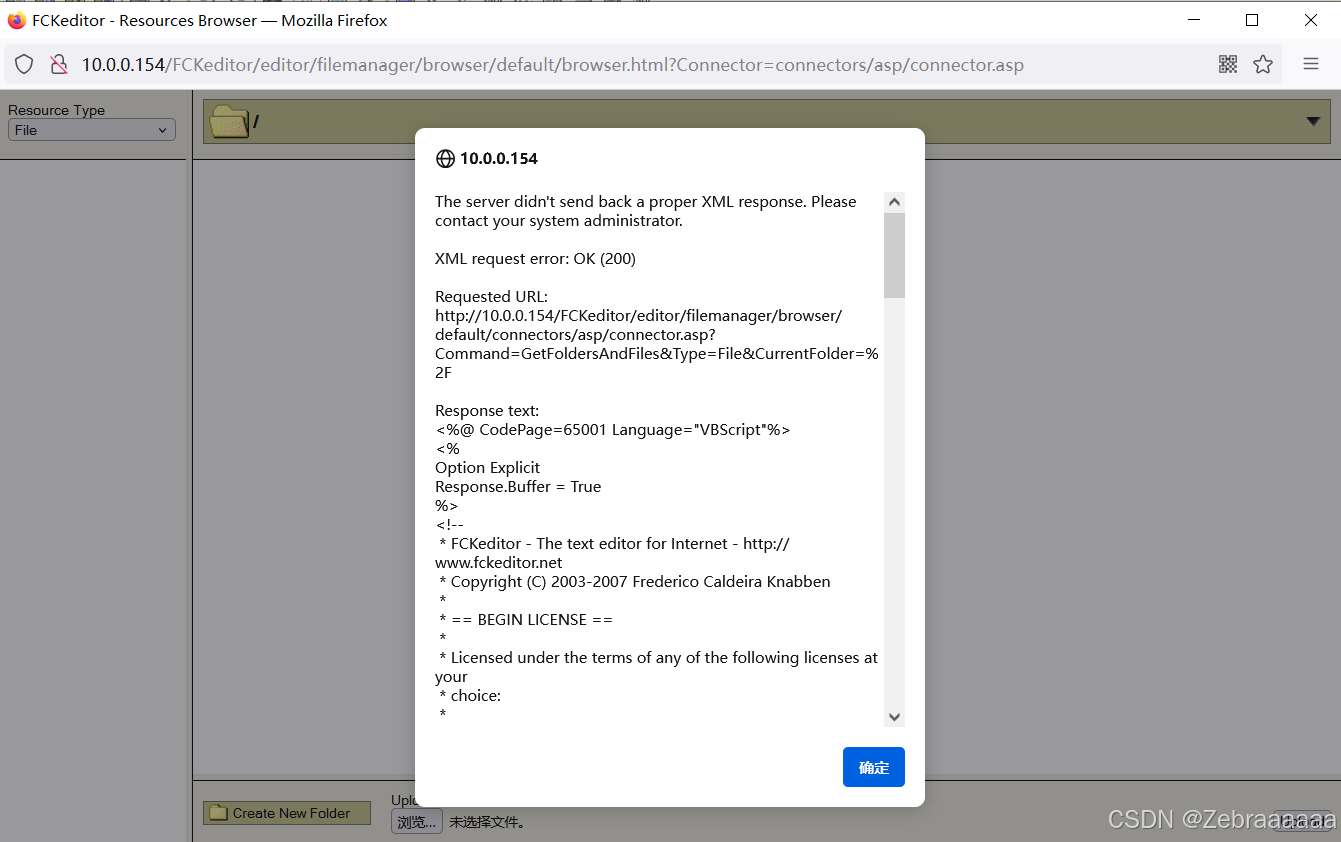1341x842 pixels.
Task: Maximize the Firefox window
Action: coord(1252,20)
